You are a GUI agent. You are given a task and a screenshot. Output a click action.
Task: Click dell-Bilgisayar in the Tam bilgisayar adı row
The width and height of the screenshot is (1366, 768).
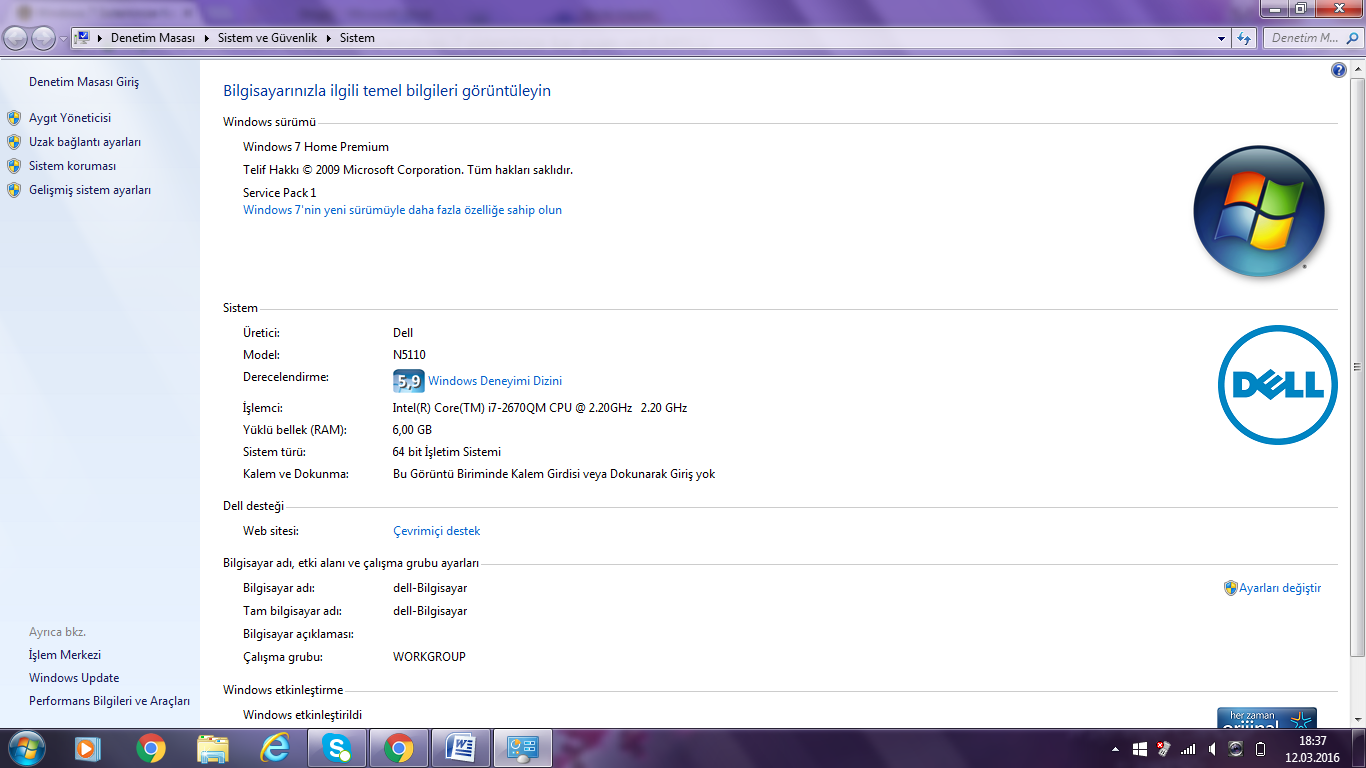430,611
